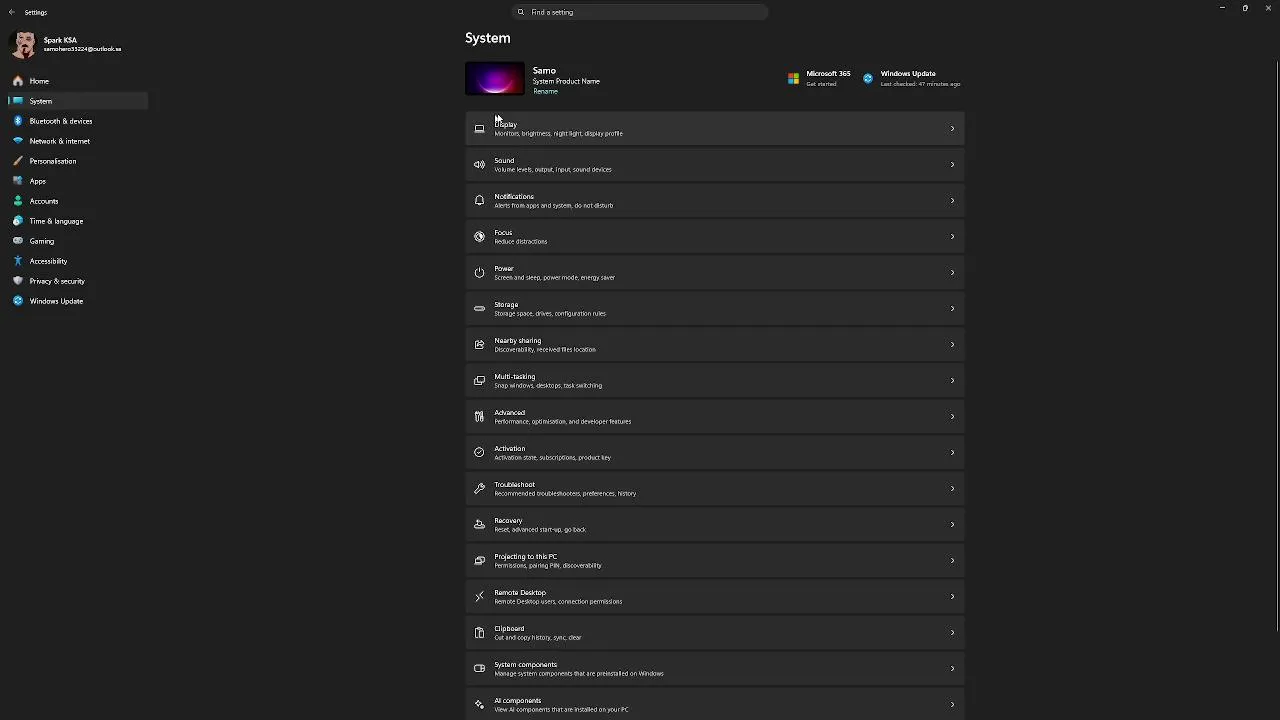Click the Microsoft 365 logo icon

point(793,78)
